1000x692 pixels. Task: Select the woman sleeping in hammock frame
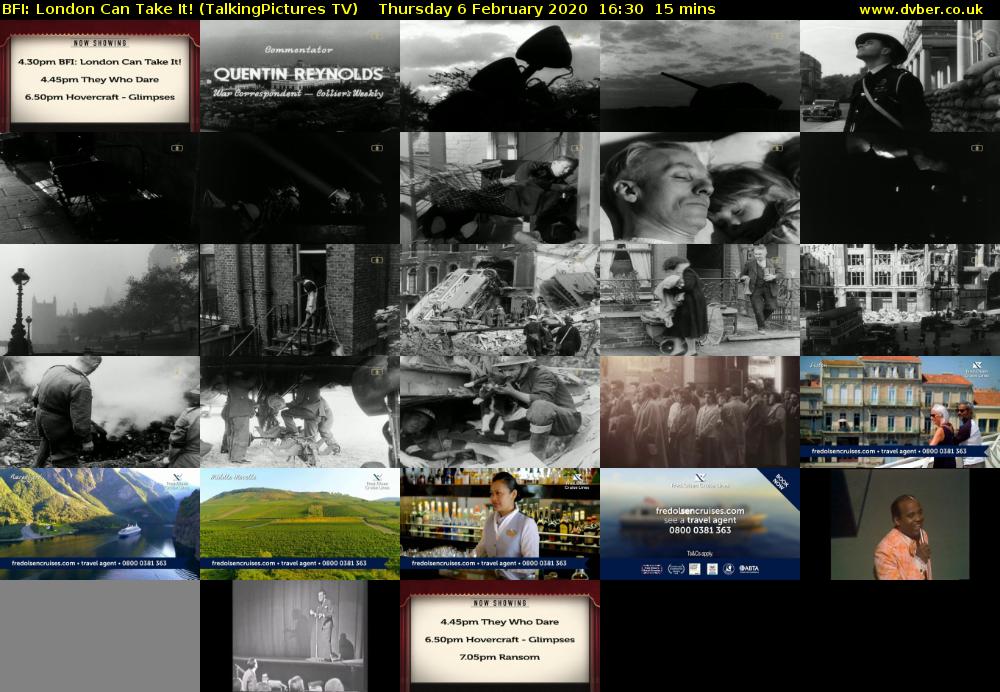[x=500, y=188]
